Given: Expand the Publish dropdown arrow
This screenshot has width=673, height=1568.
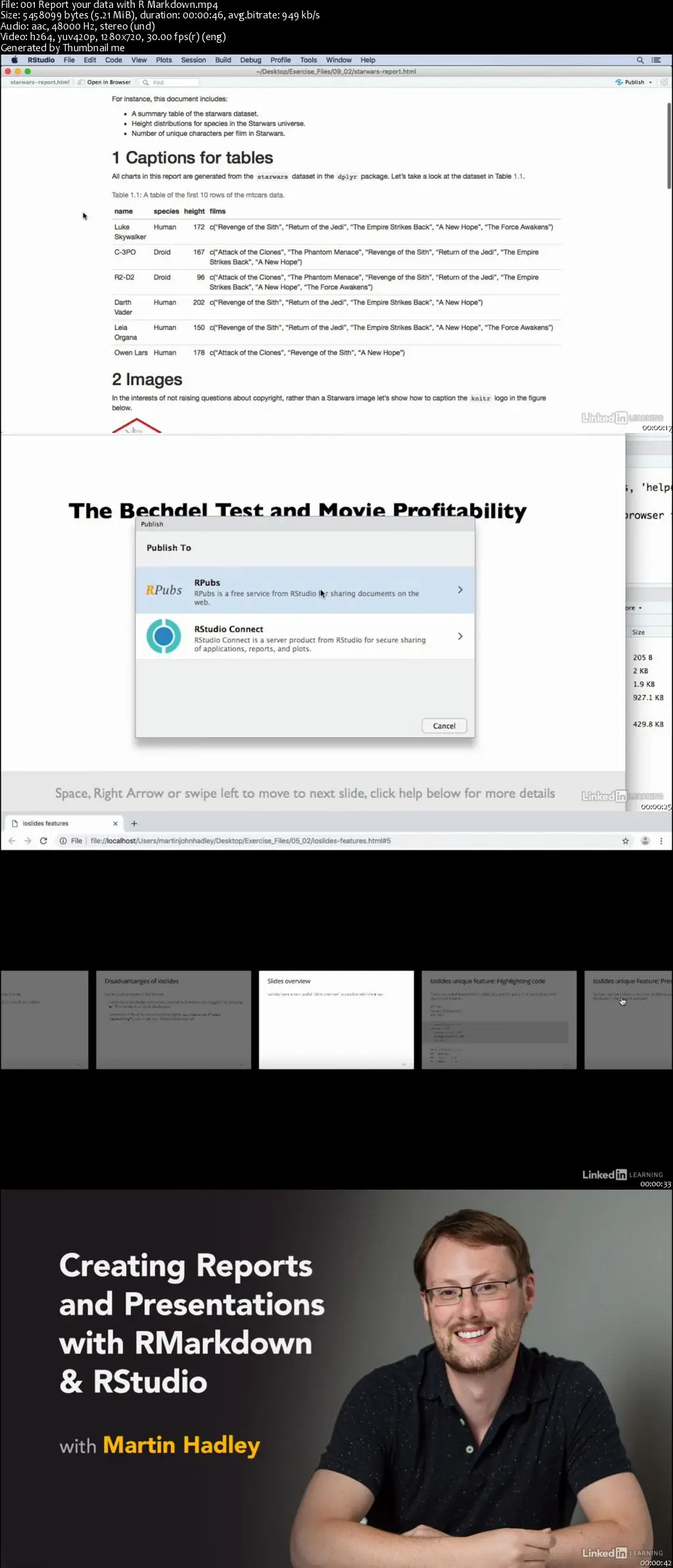Looking at the screenshot, I should coord(651,83).
